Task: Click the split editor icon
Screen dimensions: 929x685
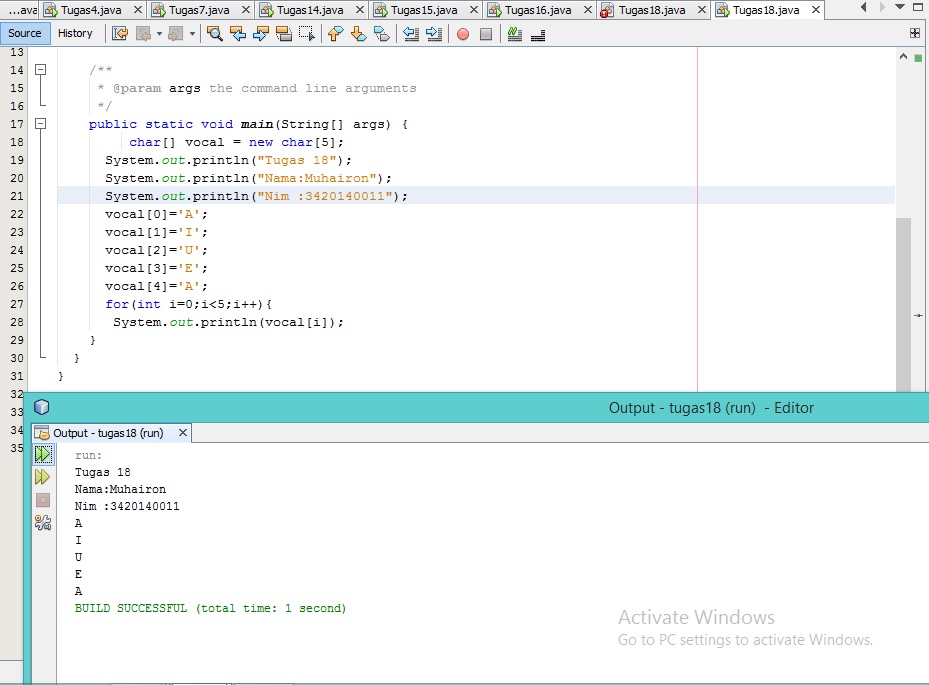Action: click(915, 33)
